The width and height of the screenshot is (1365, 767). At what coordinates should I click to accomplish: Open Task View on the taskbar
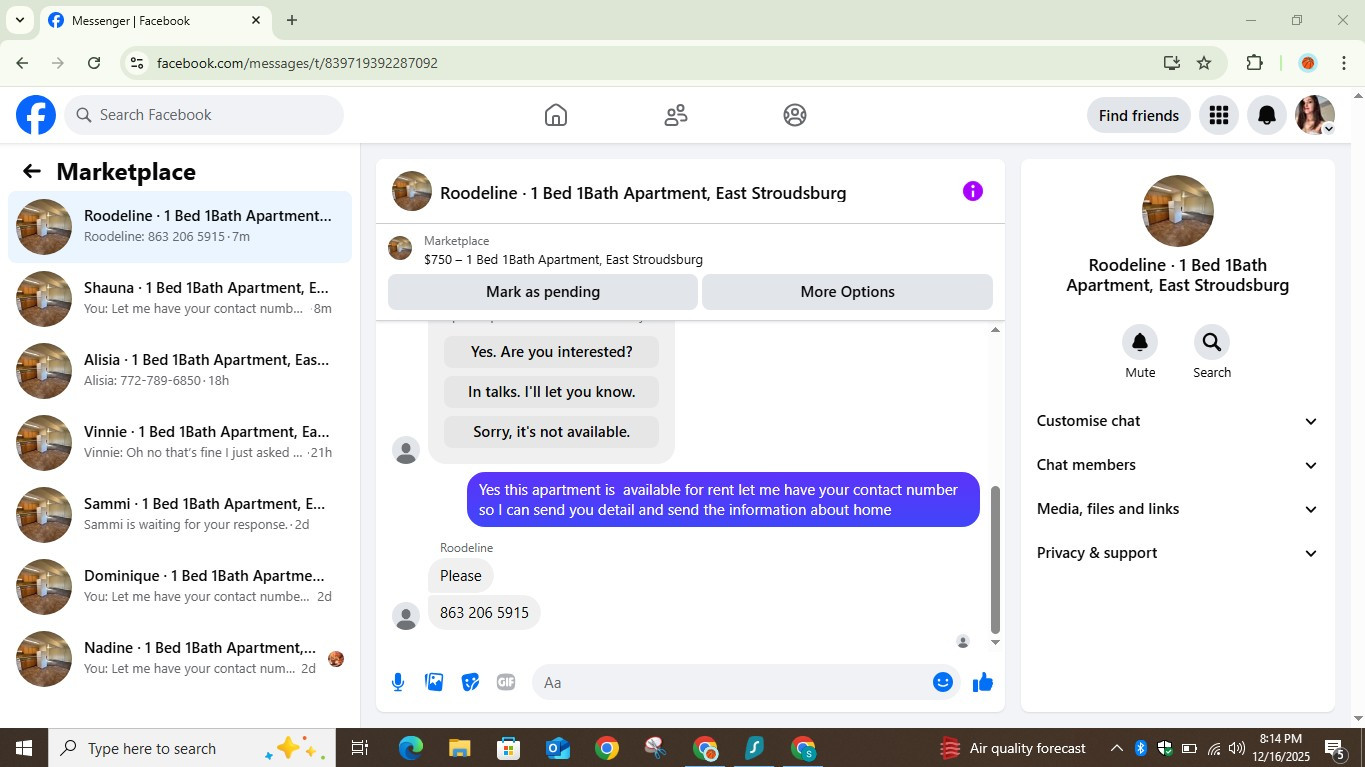pos(360,748)
